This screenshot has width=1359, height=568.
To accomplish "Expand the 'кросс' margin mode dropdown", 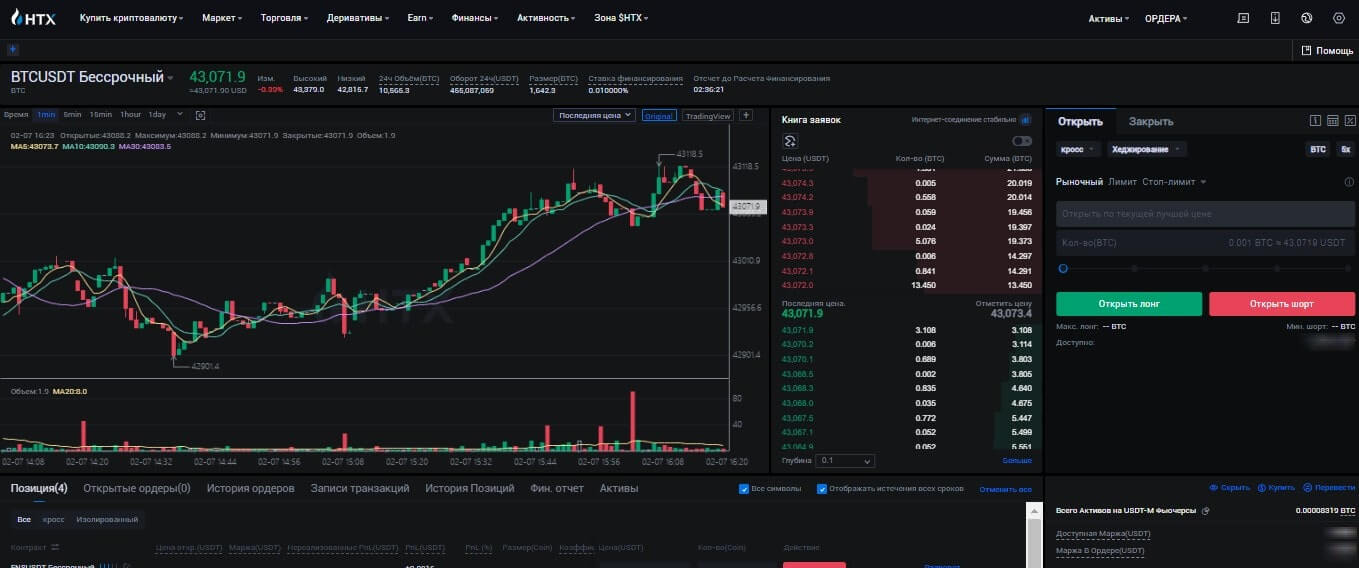I will coord(1078,149).
